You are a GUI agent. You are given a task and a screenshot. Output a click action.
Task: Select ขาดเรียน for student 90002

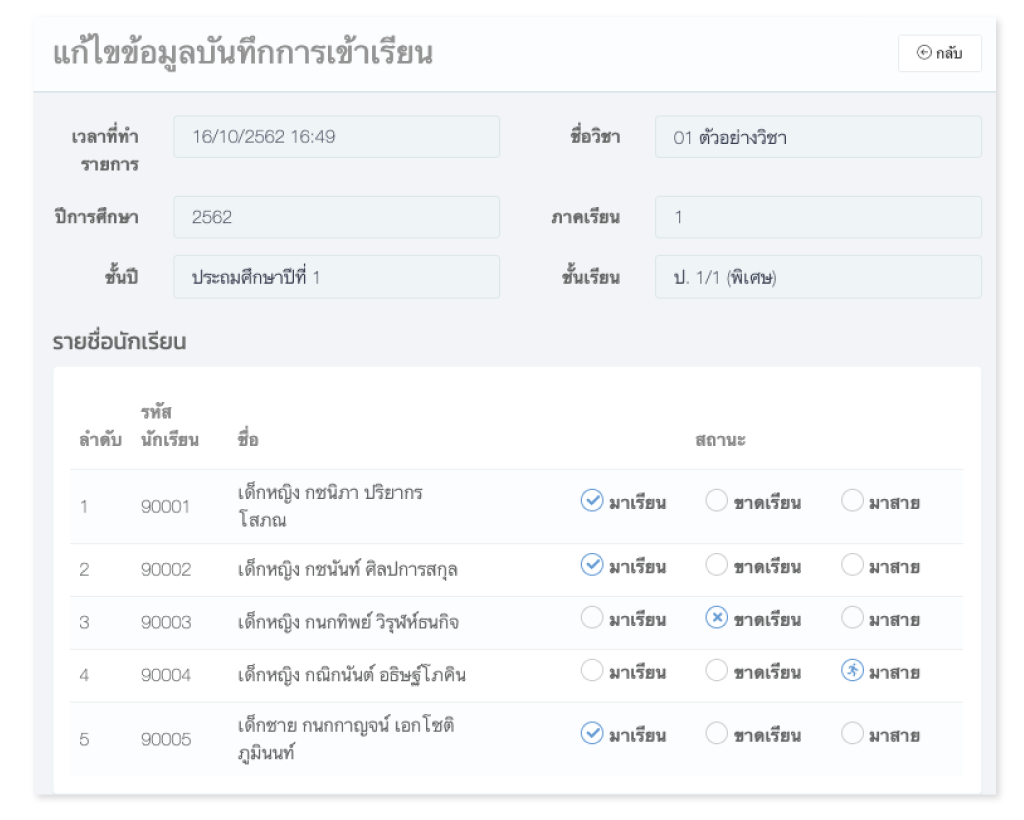tap(717, 566)
